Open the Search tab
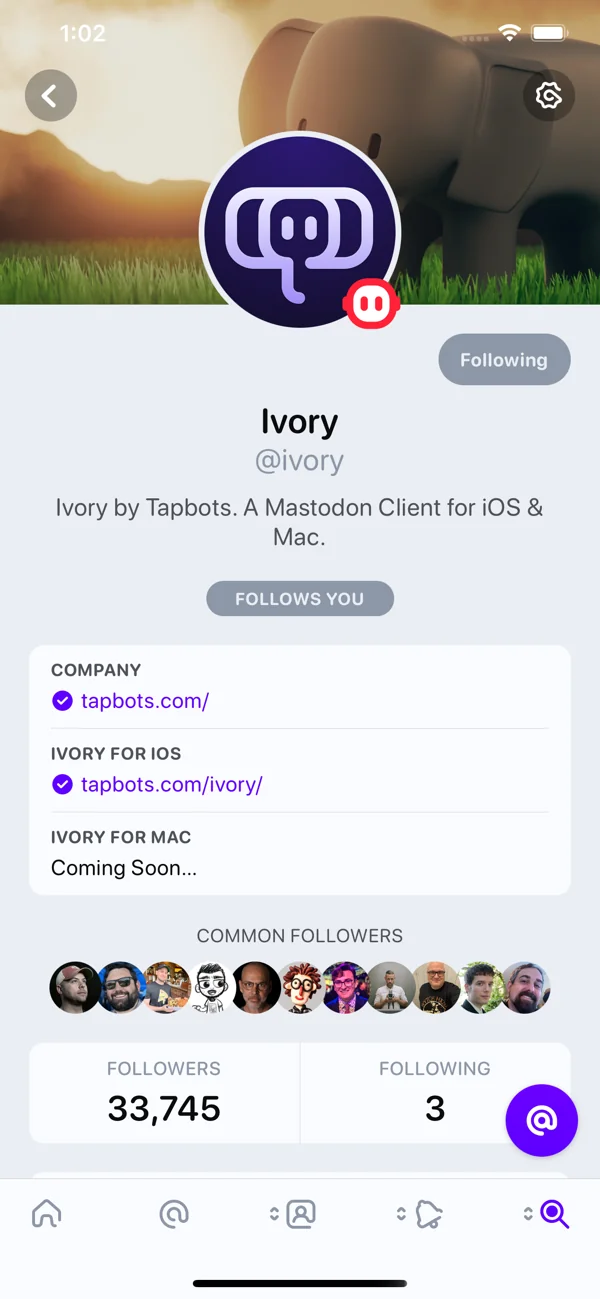600x1299 pixels. click(x=553, y=1213)
